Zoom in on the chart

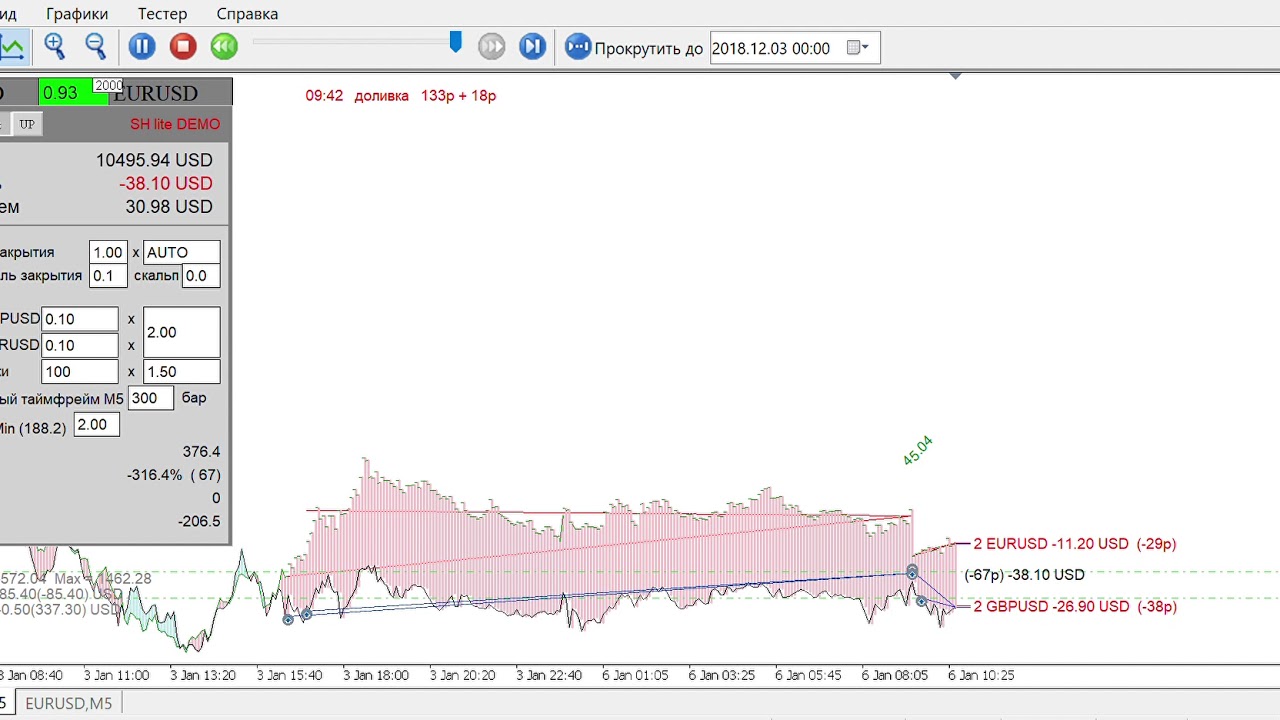click(54, 46)
